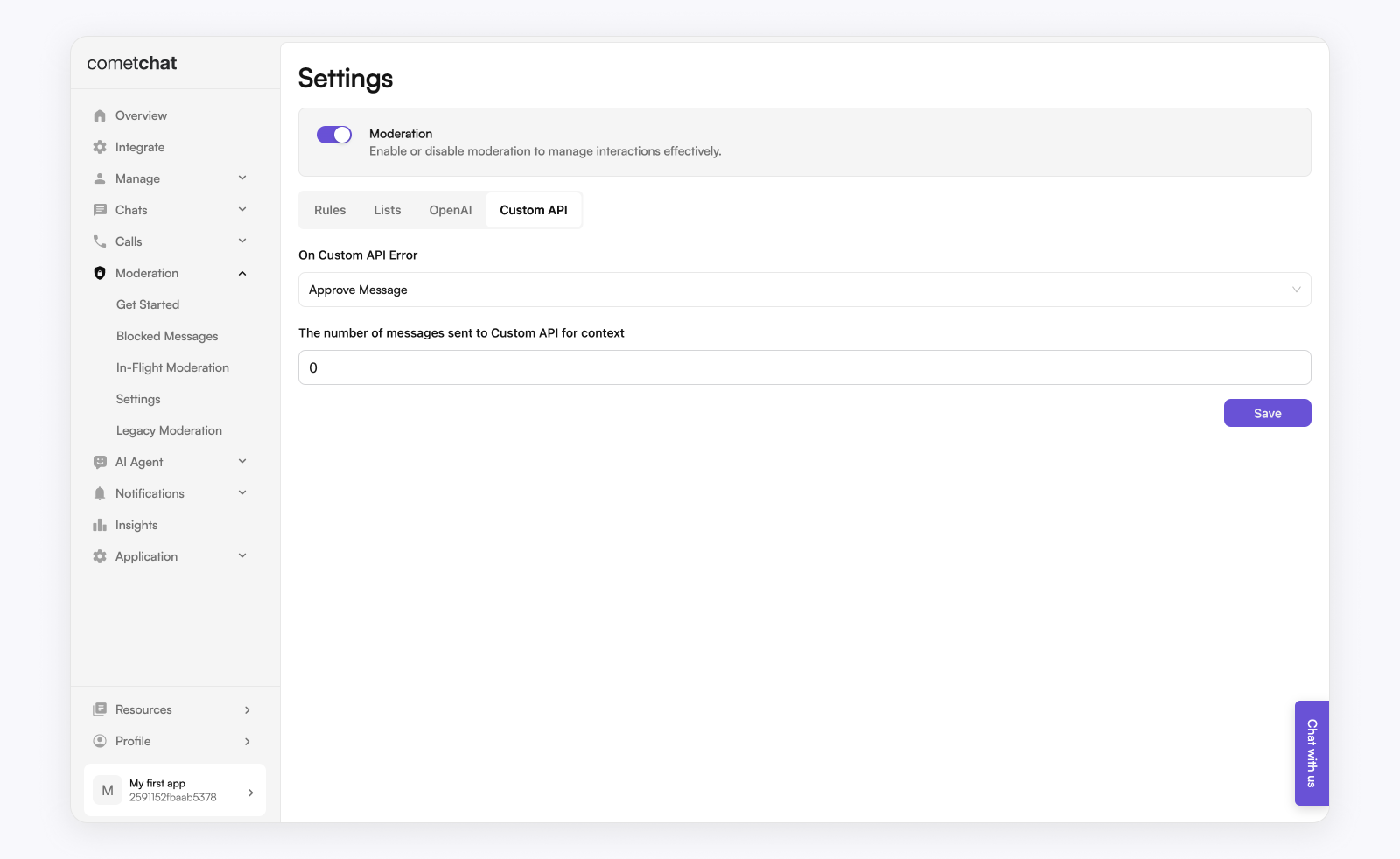Viewport: 1400px width, 859px height.
Task: Click the Overview home icon
Action: 100,115
